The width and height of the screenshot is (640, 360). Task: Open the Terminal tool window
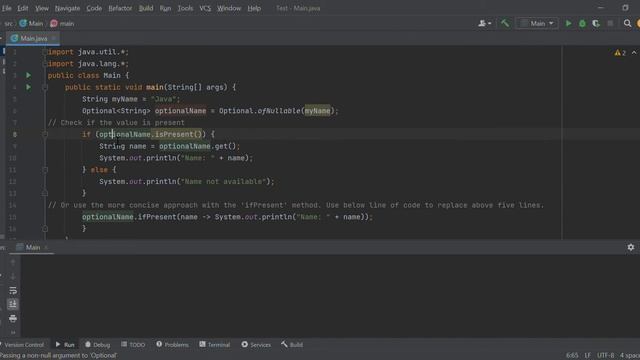215,345
